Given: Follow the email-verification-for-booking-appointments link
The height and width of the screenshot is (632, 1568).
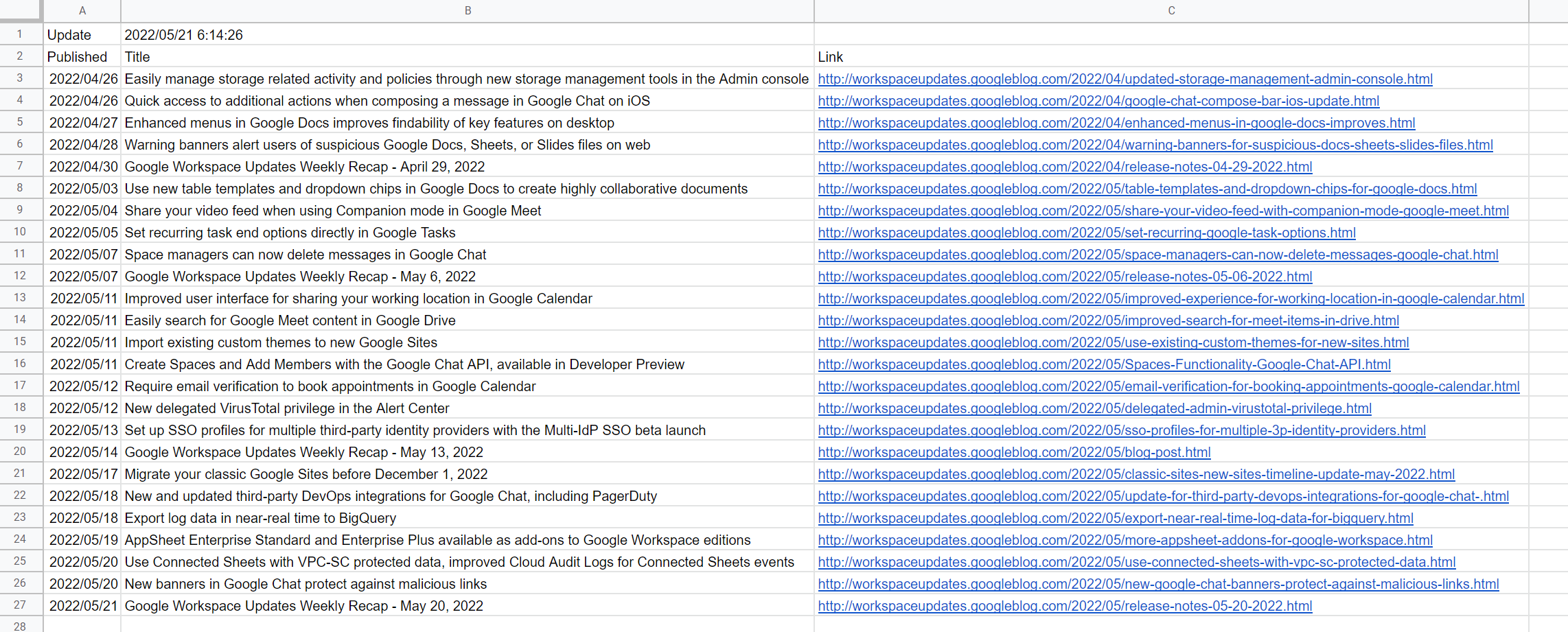Looking at the screenshot, I should tap(1168, 386).
